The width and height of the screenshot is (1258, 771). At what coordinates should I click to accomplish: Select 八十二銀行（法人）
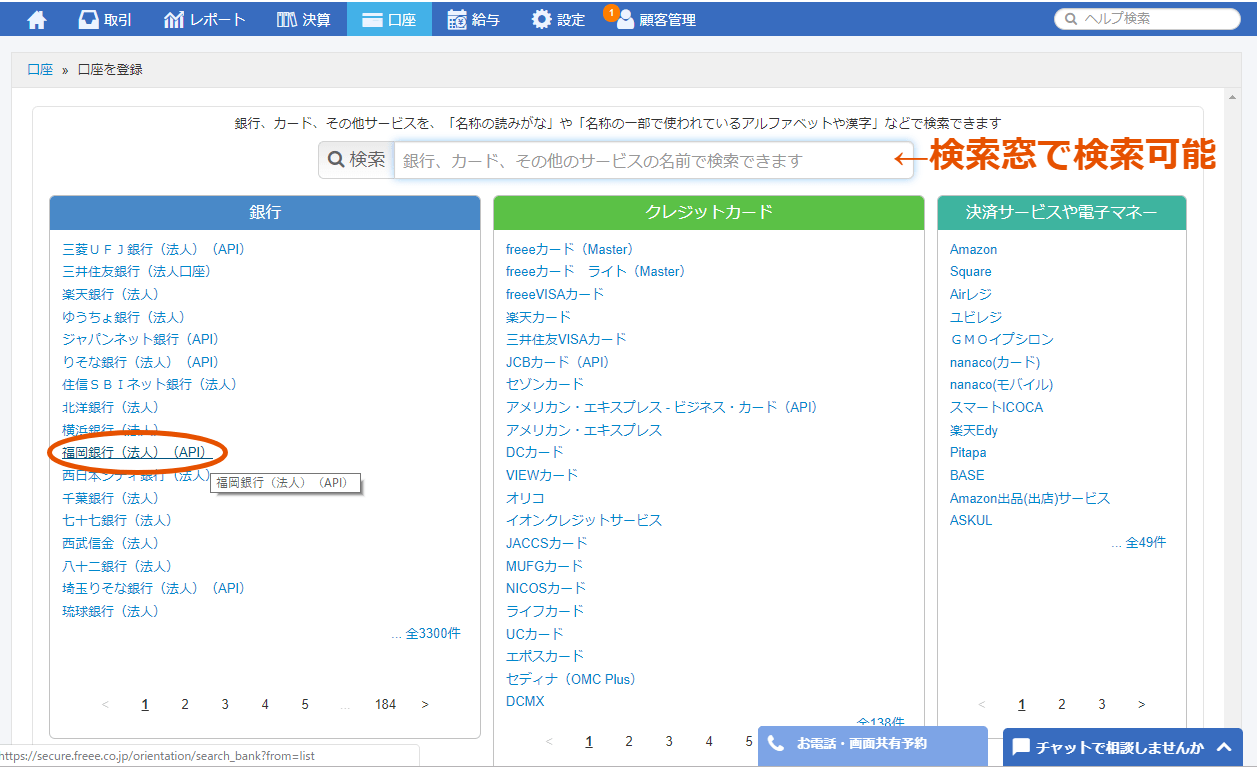click(117, 566)
